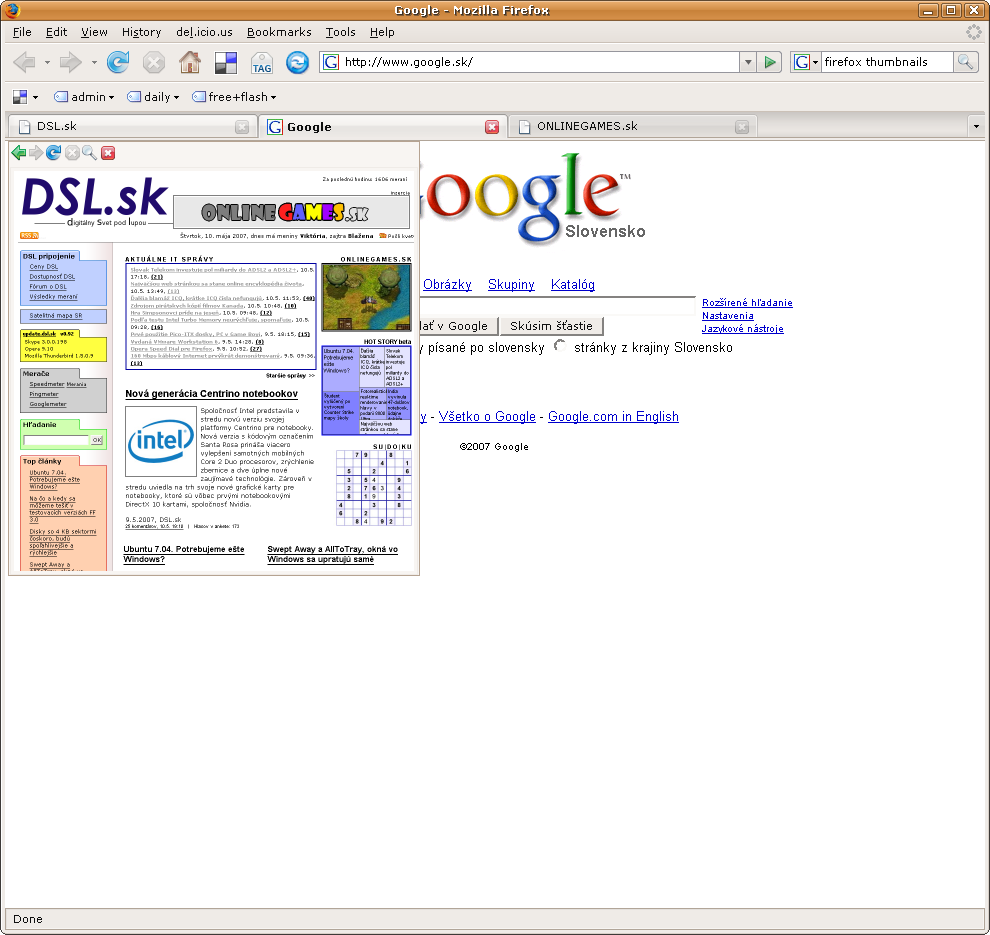
Task: Expand the address bar URL history dropdown
Action: 748,62
